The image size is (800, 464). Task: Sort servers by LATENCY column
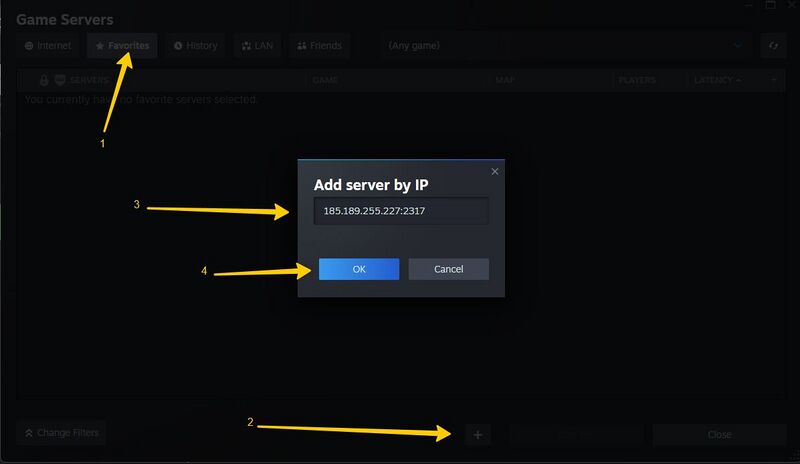point(717,80)
